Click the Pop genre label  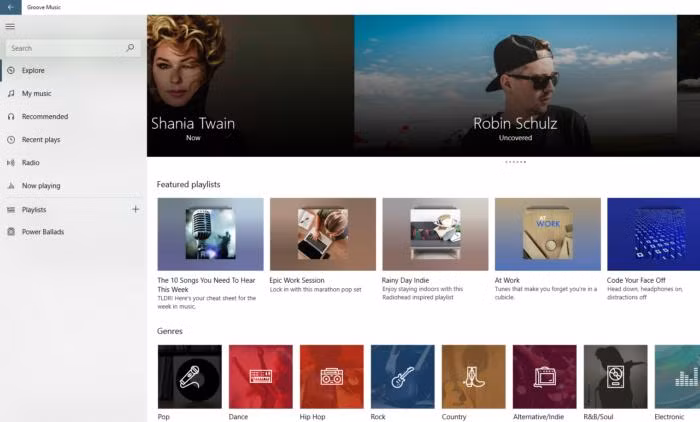pyautogui.click(x=164, y=417)
